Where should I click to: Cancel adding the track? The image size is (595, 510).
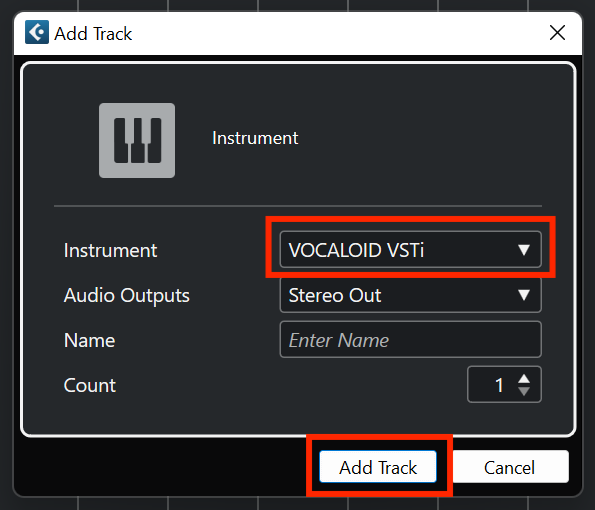point(509,467)
